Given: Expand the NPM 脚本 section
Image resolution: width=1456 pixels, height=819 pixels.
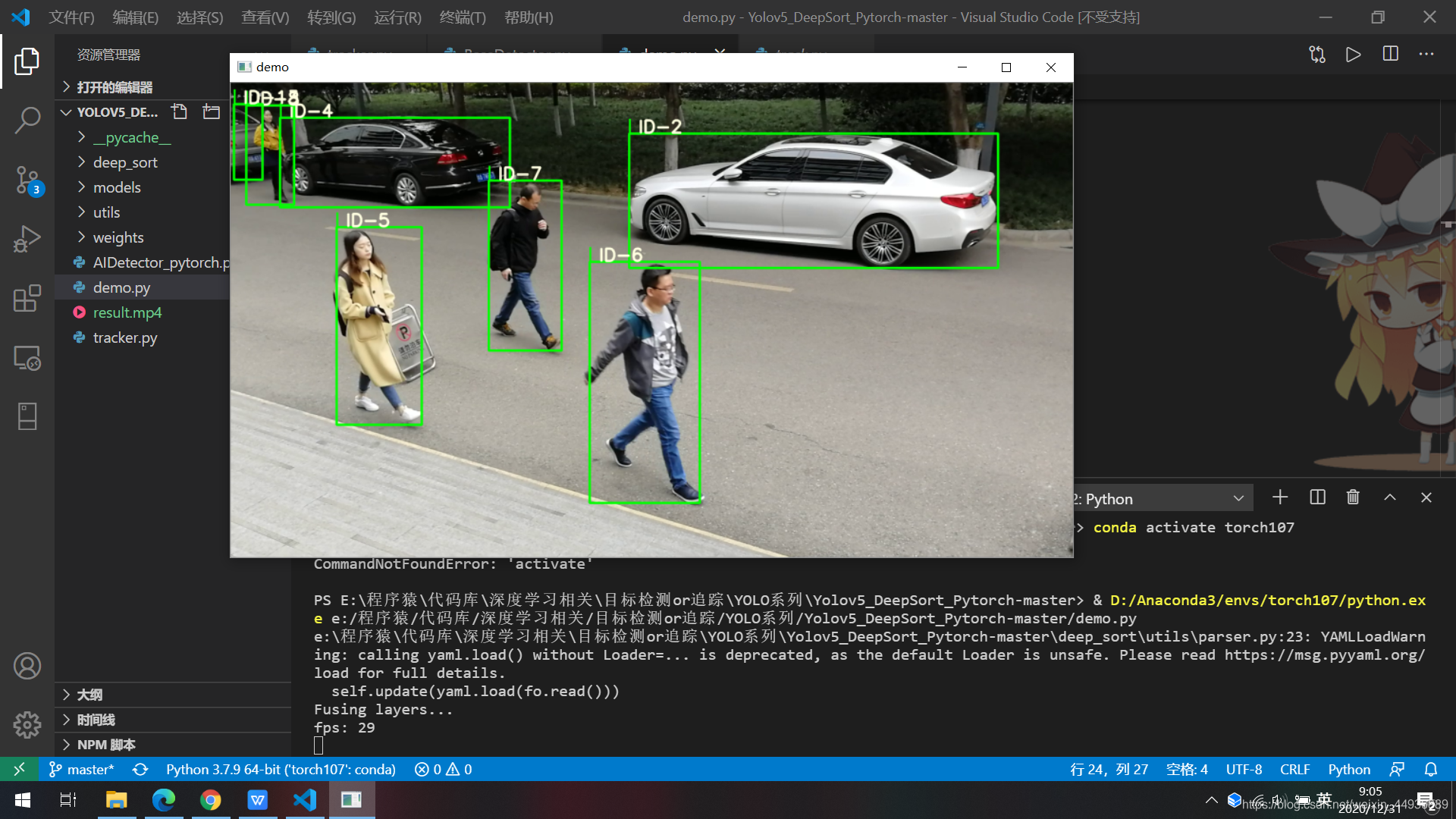Looking at the screenshot, I should pos(106,745).
